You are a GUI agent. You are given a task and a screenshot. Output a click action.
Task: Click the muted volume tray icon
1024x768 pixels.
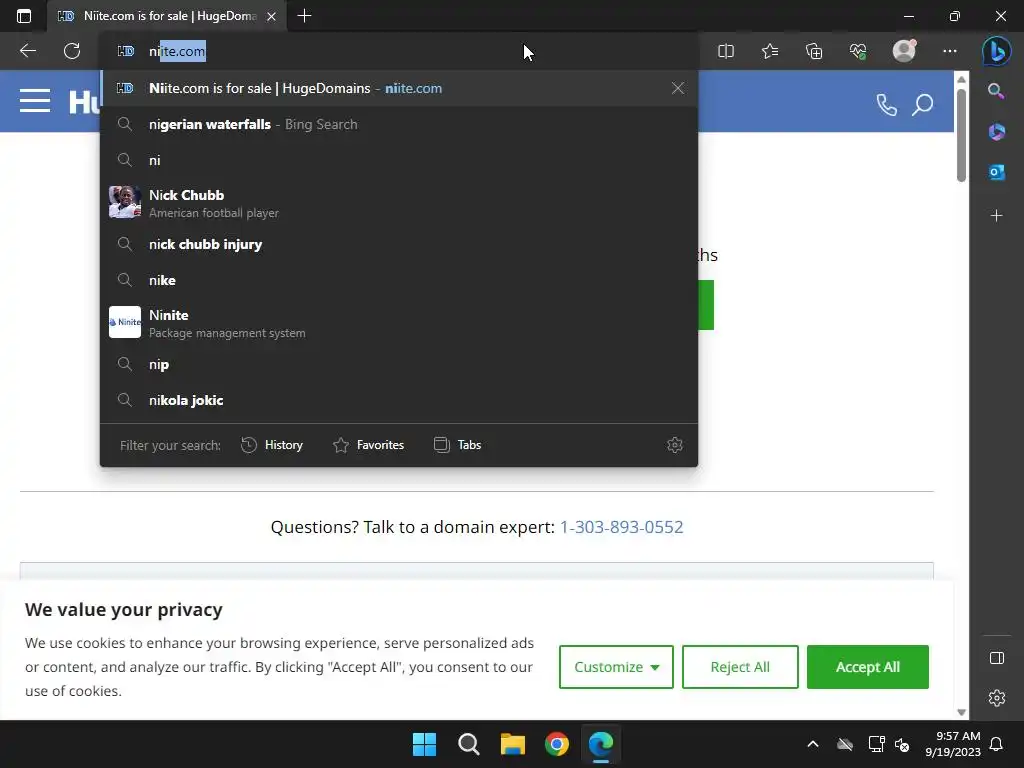click(x=903, y=744)
